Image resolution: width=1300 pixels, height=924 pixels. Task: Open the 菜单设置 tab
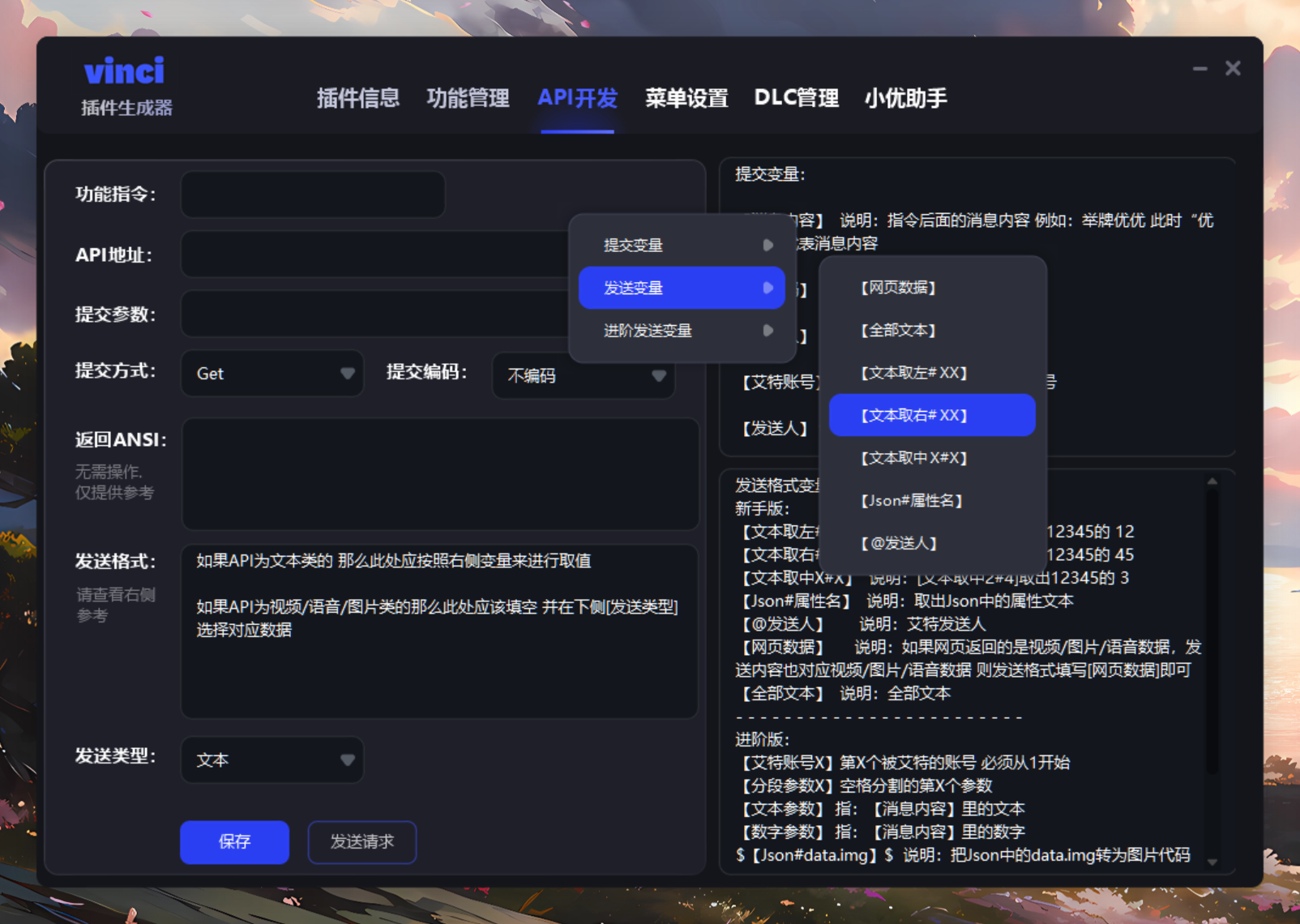(686, 98)
